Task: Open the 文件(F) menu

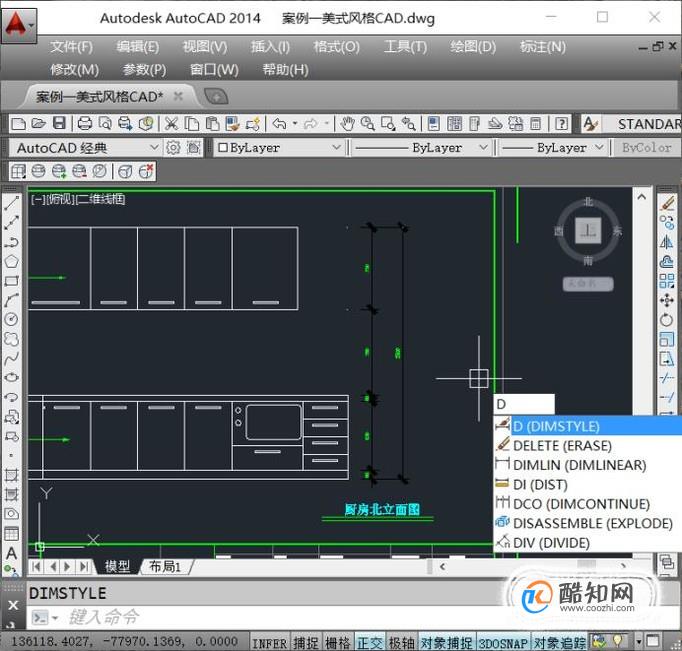Action: pyautogui.click(x=71, y=47)
